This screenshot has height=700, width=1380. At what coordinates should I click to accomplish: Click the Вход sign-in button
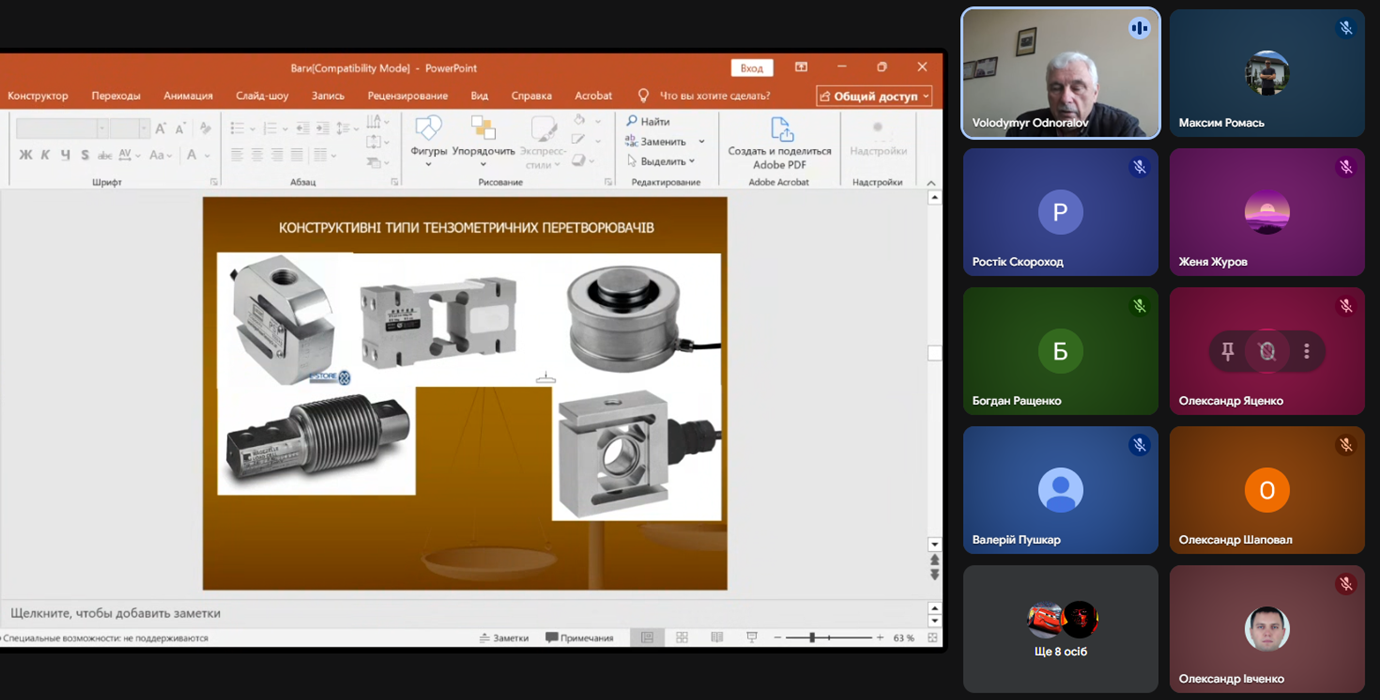pyautogui.click(x=751, y=68)
